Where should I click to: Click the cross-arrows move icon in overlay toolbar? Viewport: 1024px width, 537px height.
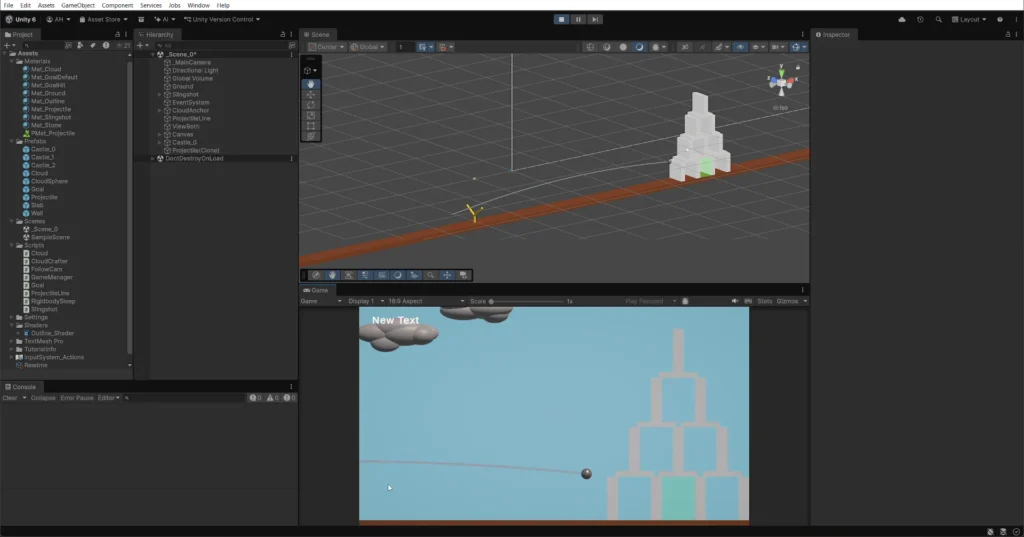point(447,275)
